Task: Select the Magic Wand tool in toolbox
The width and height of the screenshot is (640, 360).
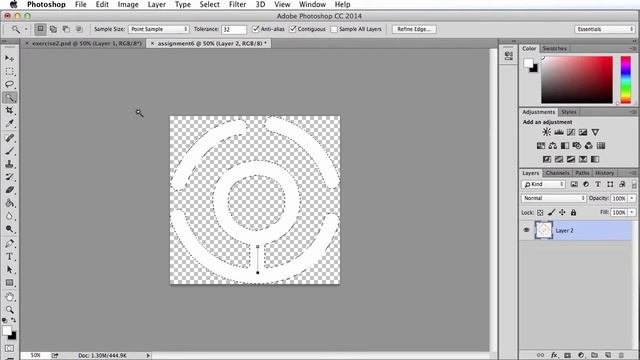Action: tap(9, 98)
